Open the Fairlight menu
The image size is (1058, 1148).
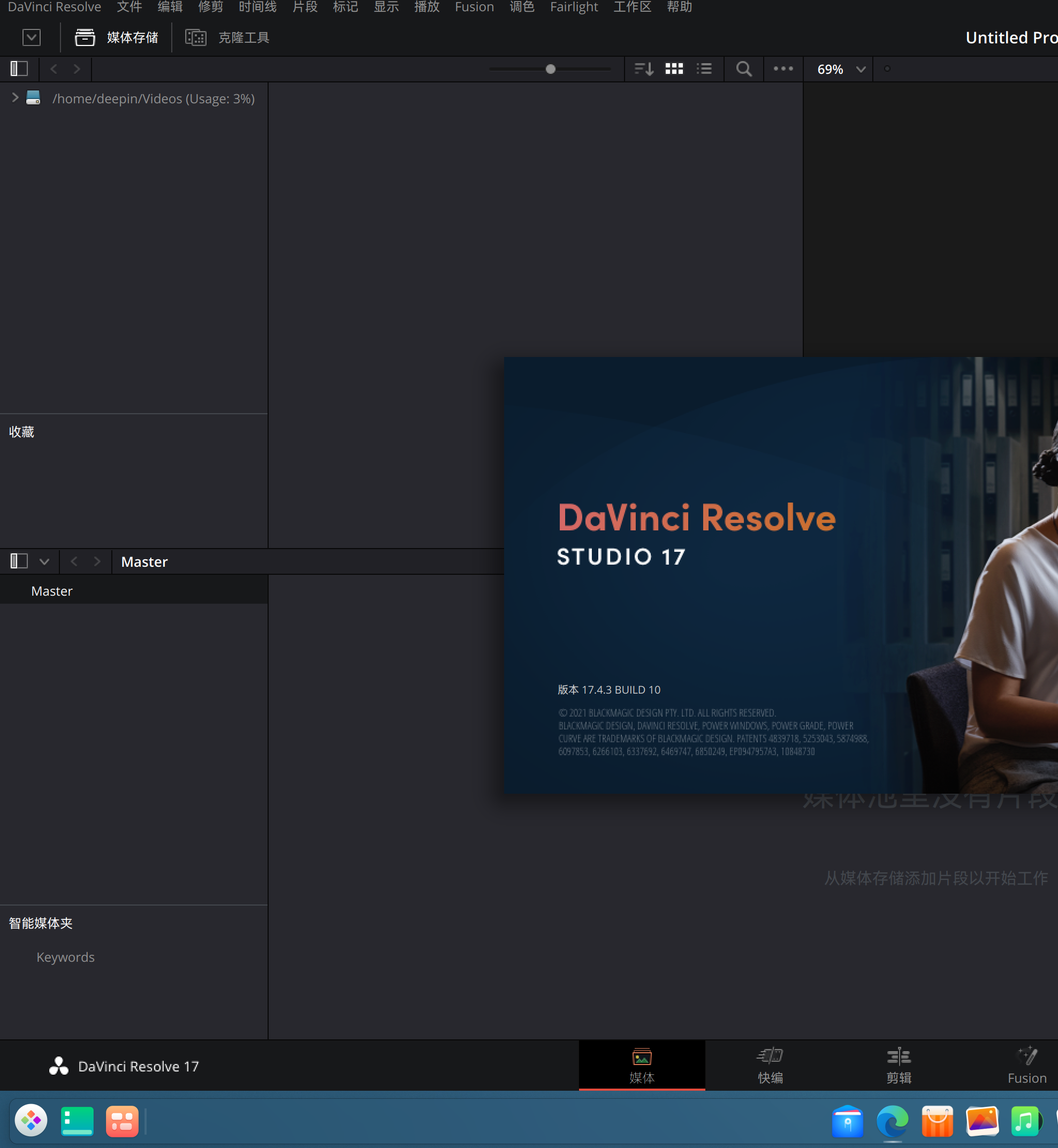573,7
